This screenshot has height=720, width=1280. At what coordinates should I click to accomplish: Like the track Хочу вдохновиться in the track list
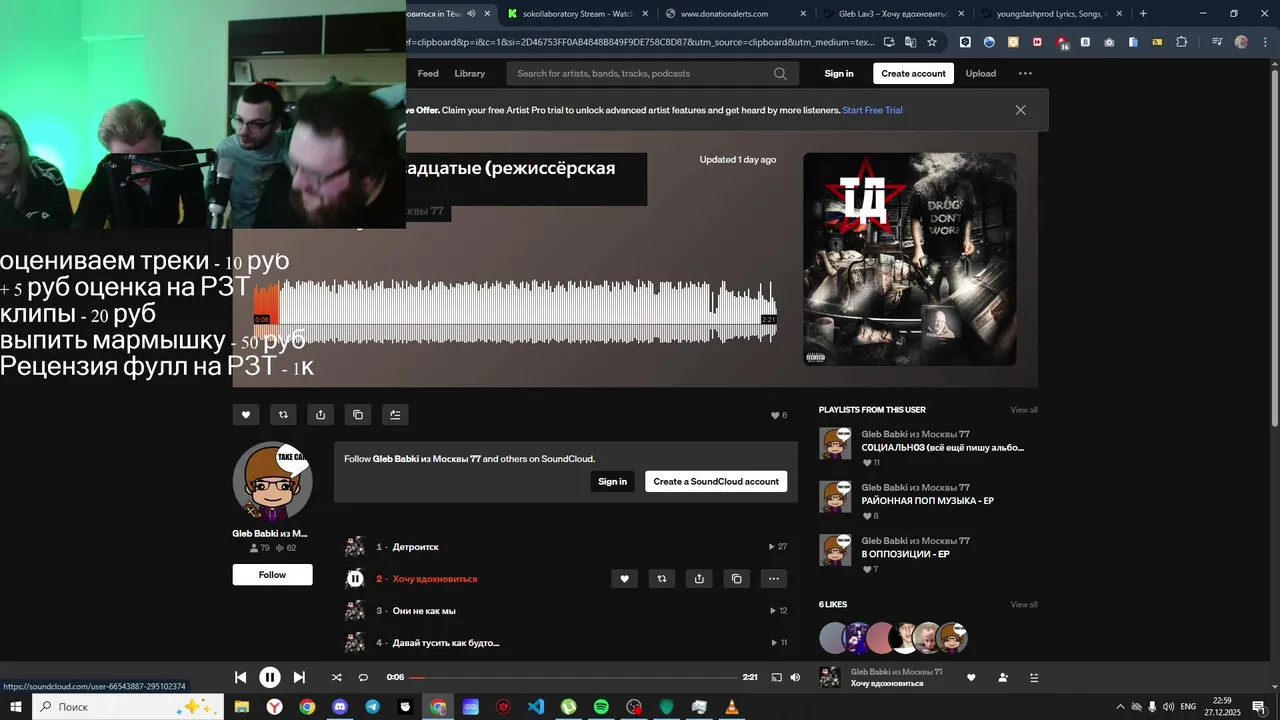(x=624, y=579)
